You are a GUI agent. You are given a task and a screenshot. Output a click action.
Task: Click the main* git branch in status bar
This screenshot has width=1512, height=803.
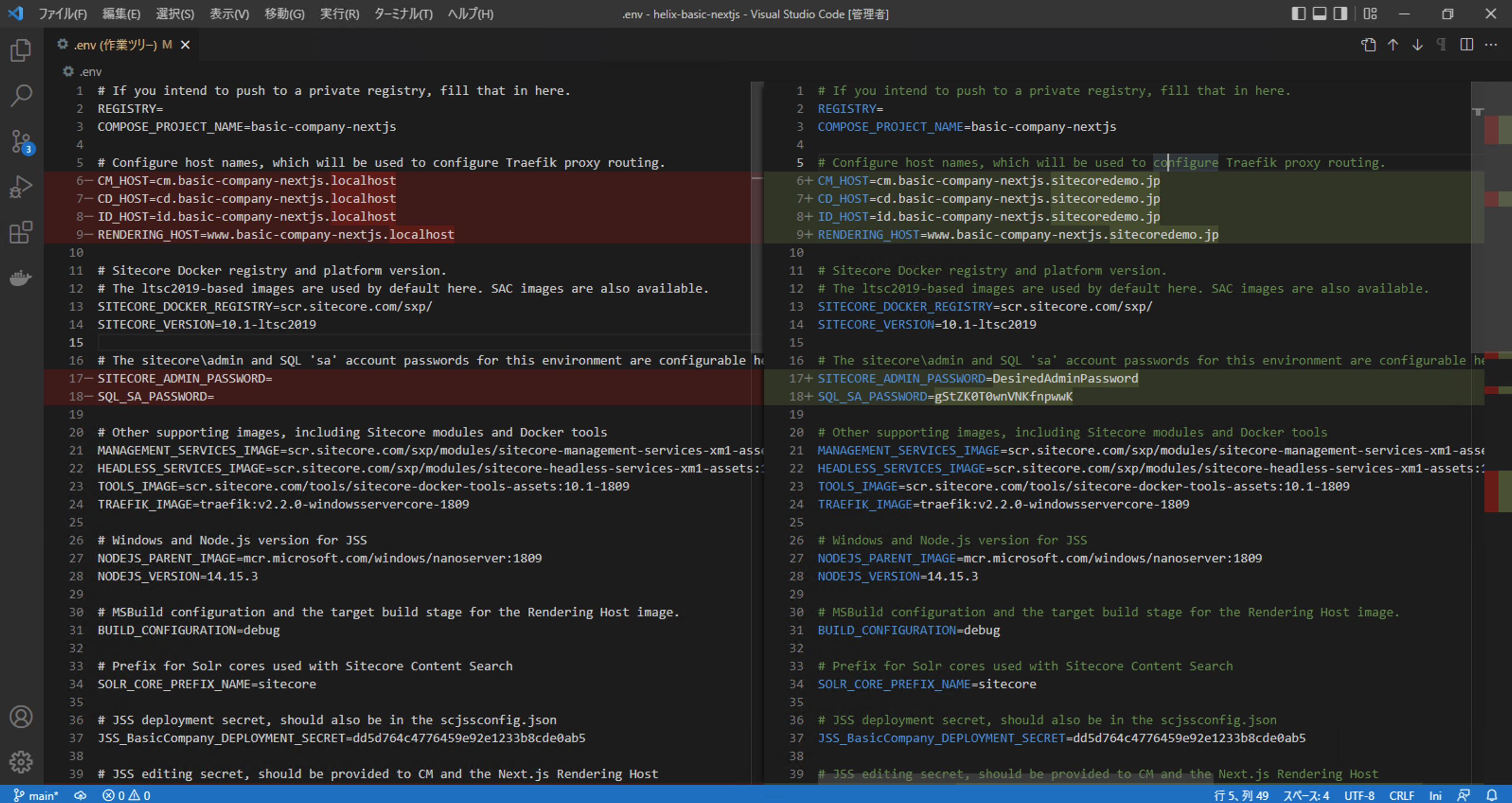[x=36, y=795]
